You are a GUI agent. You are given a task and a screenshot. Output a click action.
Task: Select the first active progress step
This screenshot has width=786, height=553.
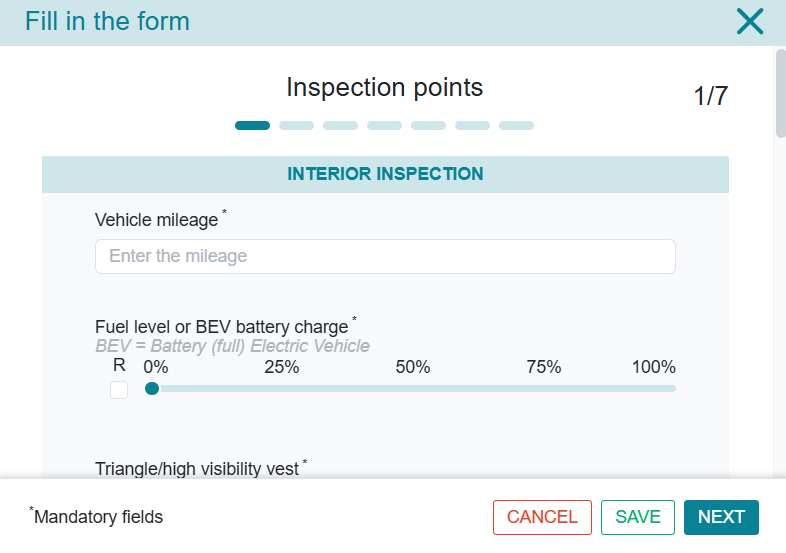(252, 126)
